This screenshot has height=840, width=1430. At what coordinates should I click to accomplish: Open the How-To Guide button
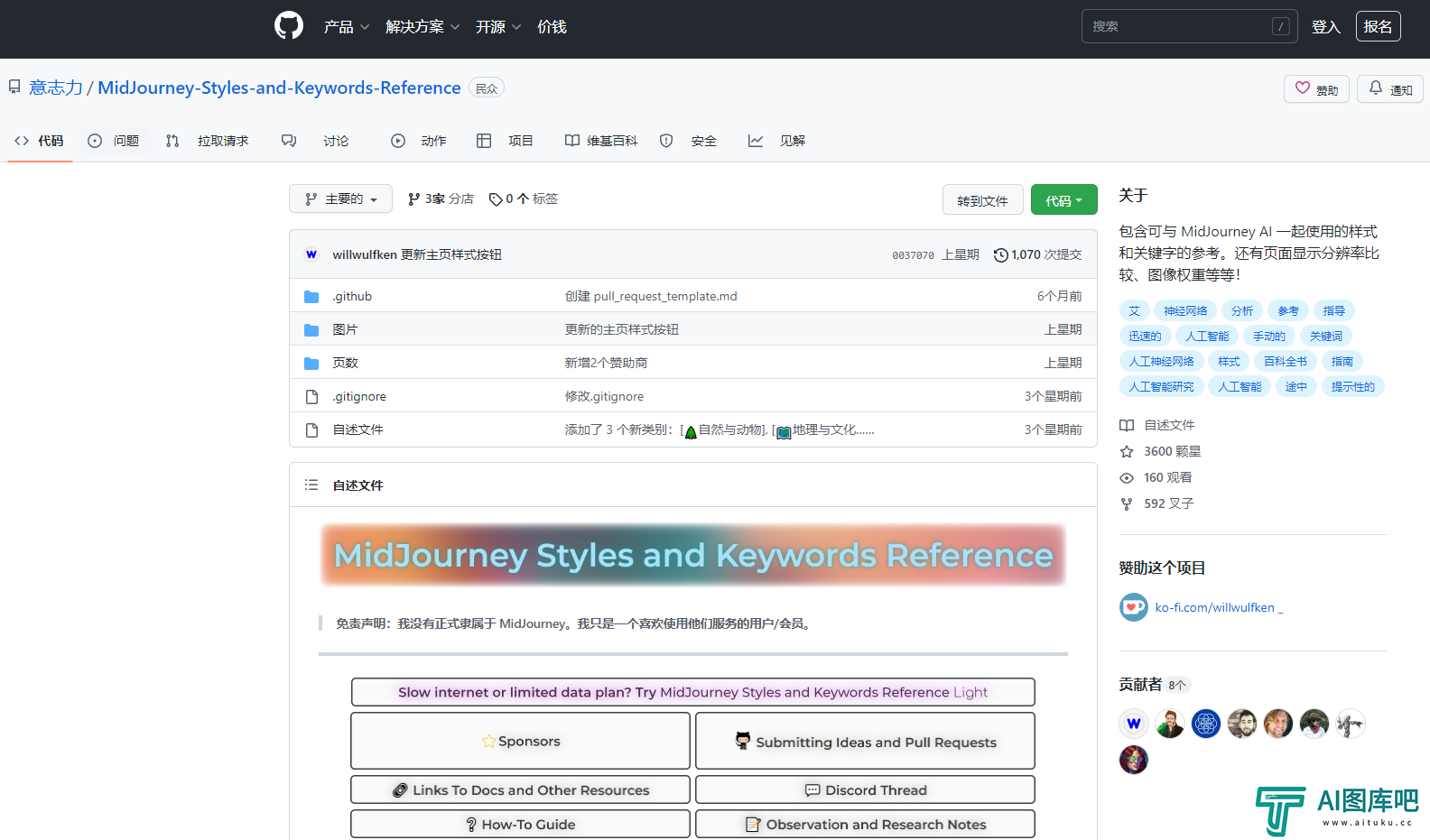tap(521, 824)
